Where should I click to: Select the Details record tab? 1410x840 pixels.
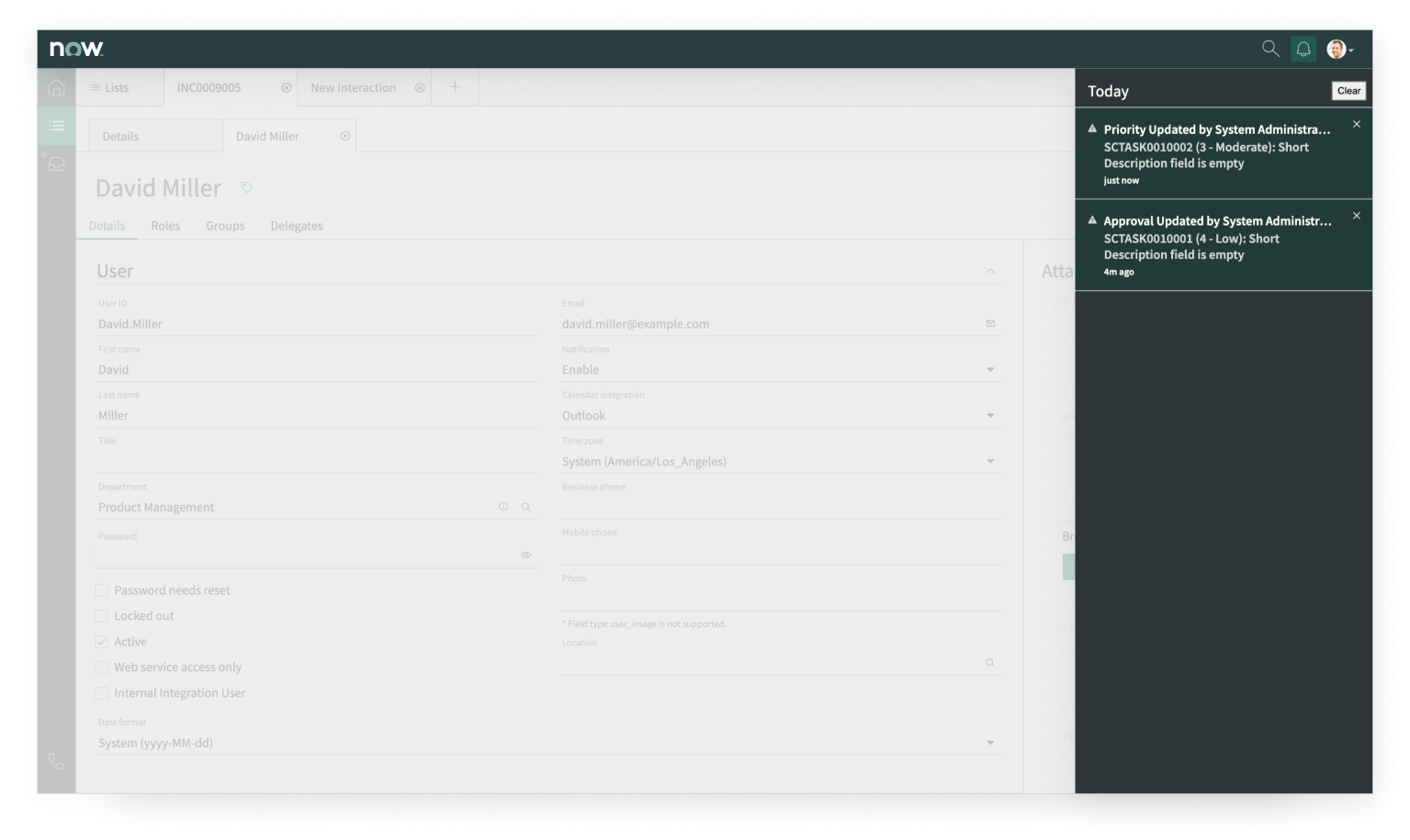click(x=107, y=226)
